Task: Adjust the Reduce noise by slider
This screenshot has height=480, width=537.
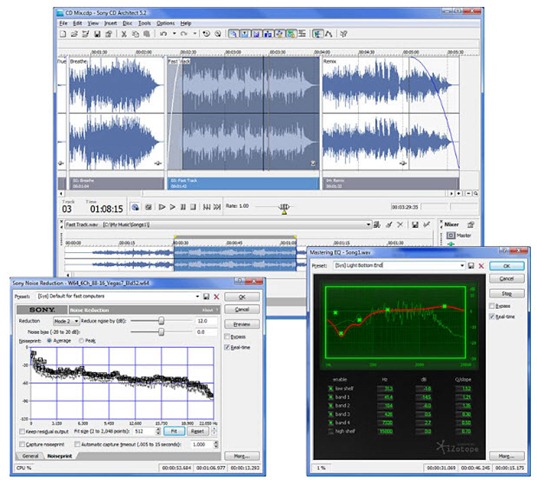Action: coord(161,321)
